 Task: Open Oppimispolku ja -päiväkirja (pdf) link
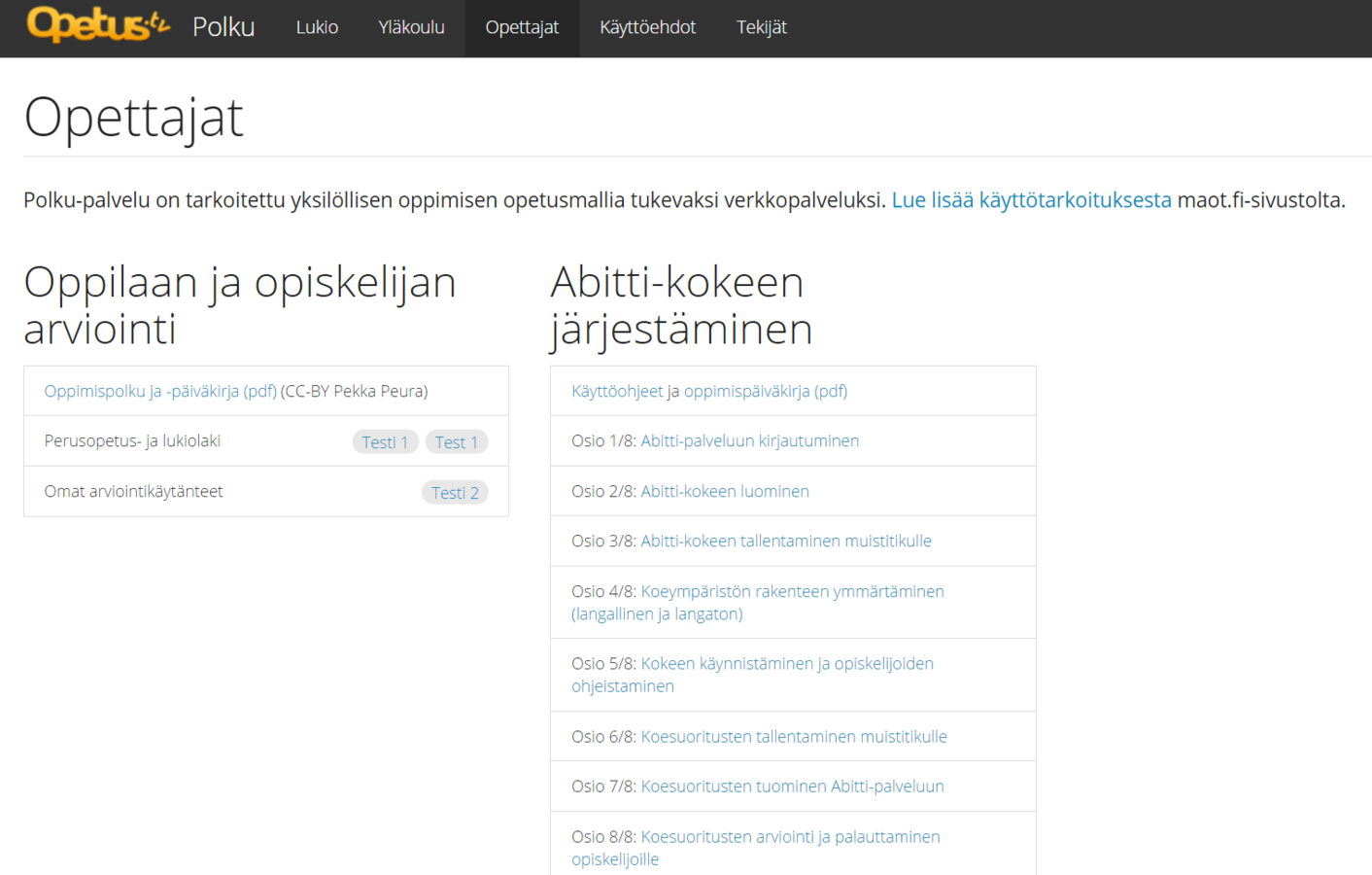160,391
